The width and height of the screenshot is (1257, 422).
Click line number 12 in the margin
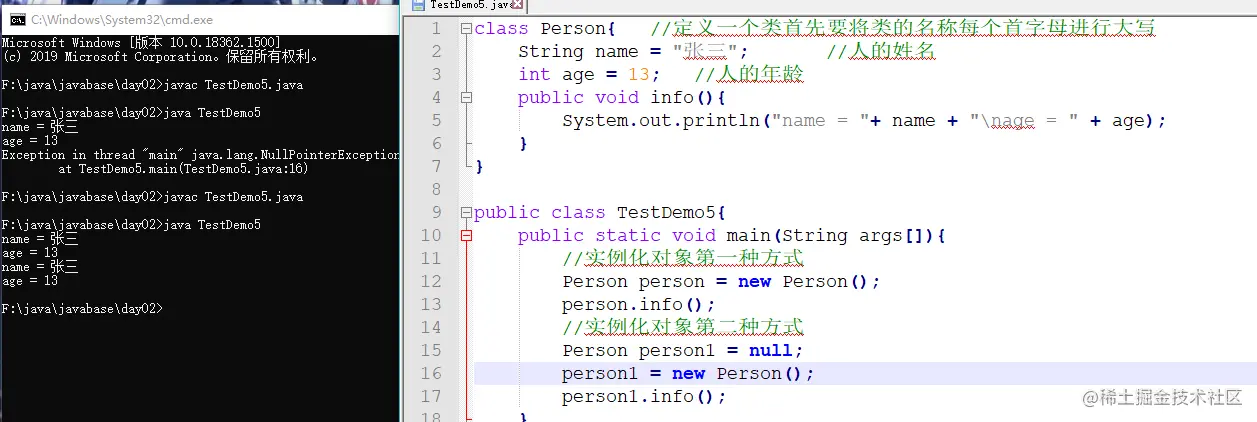click(x=430, y=281)
